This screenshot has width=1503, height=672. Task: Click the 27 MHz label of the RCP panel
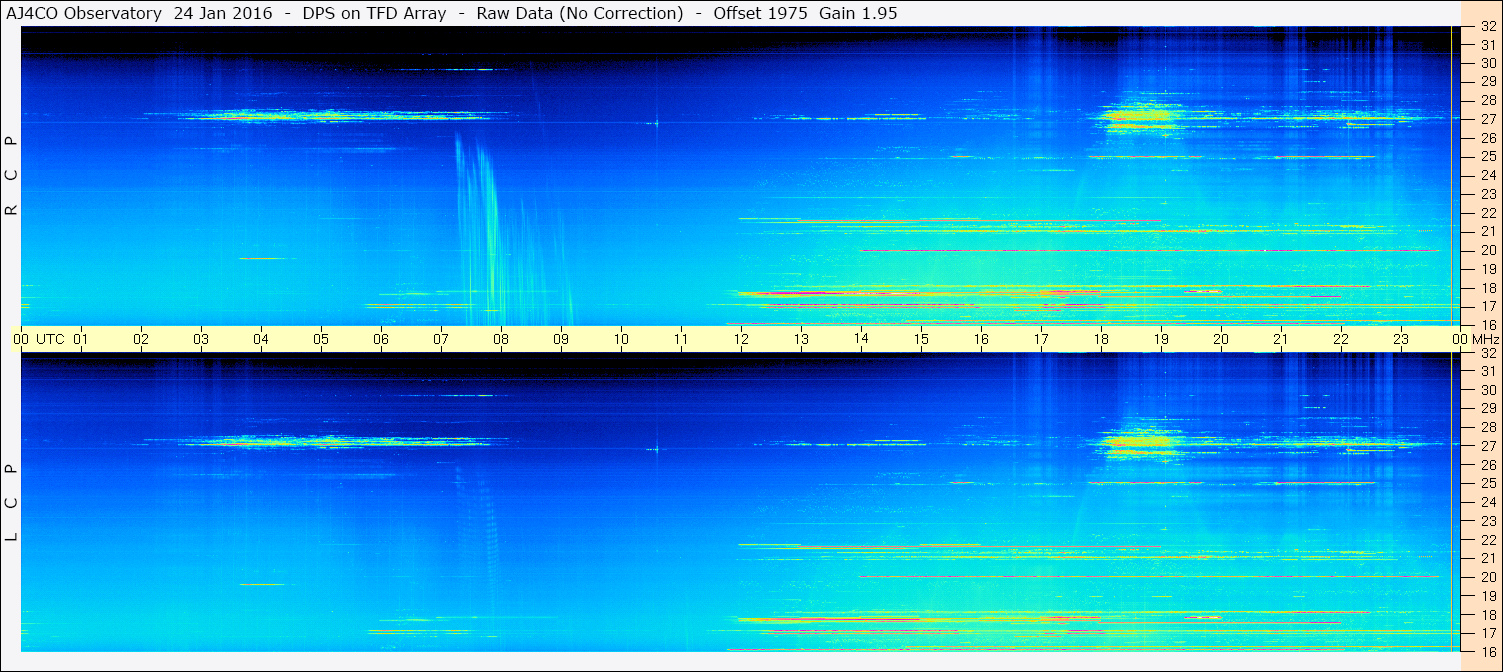1486,119
